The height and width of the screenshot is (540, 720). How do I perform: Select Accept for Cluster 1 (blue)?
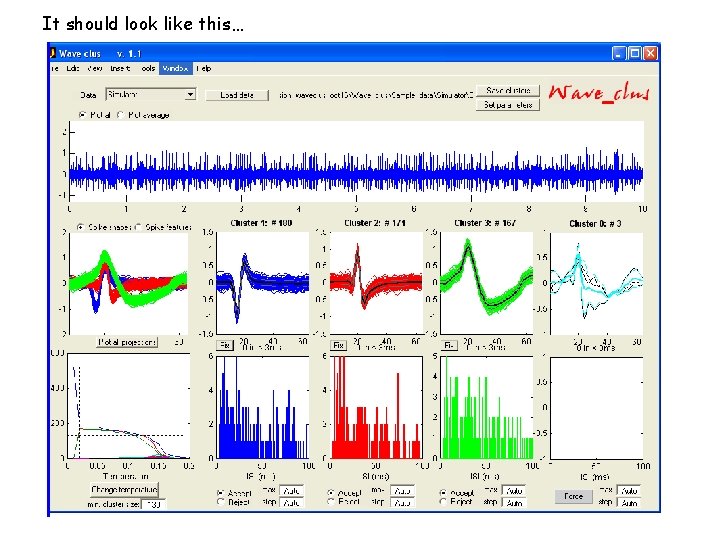click(220, 492)
